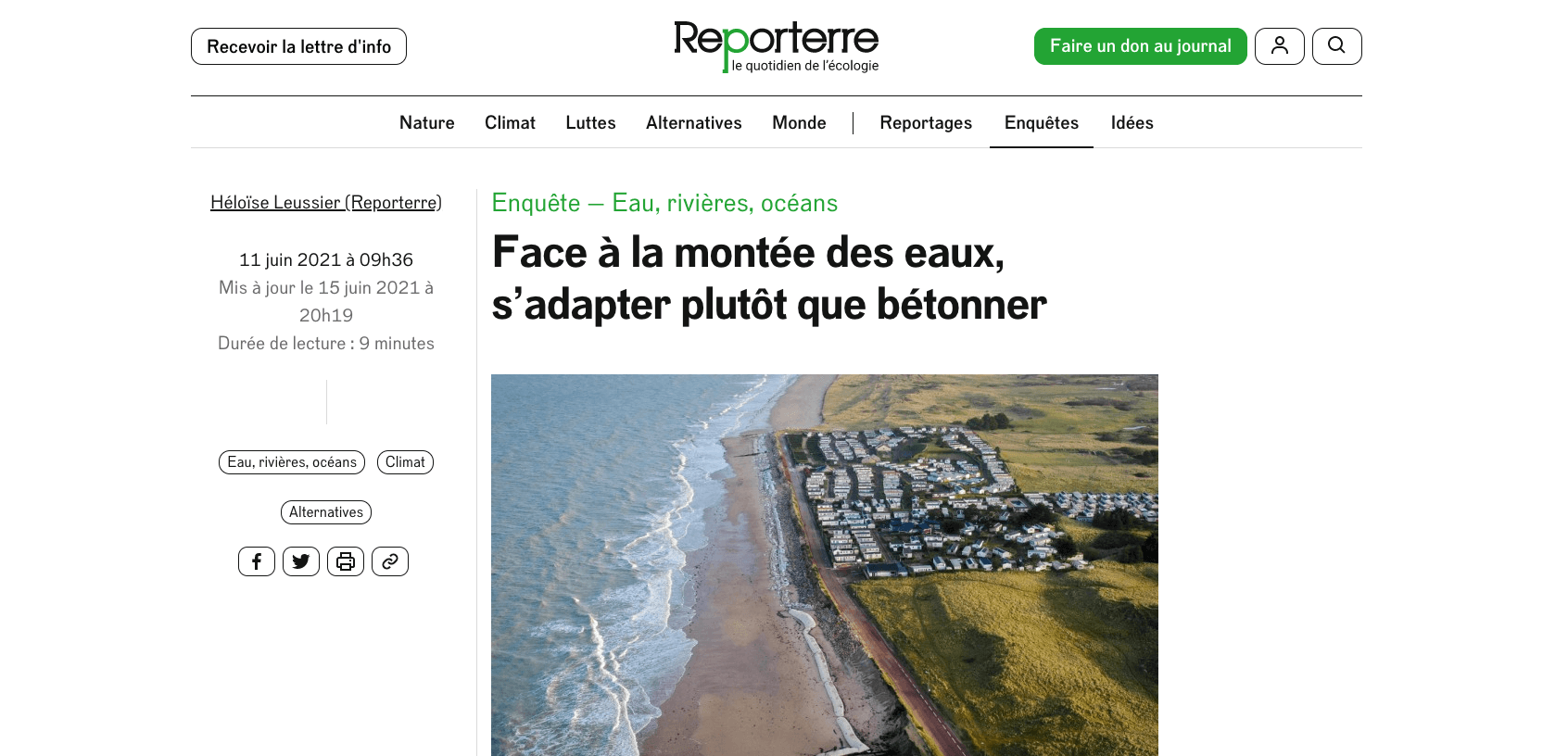Open the Nature section
The width and height of the screenshot is (1568, 756).
tap(427, 122)
